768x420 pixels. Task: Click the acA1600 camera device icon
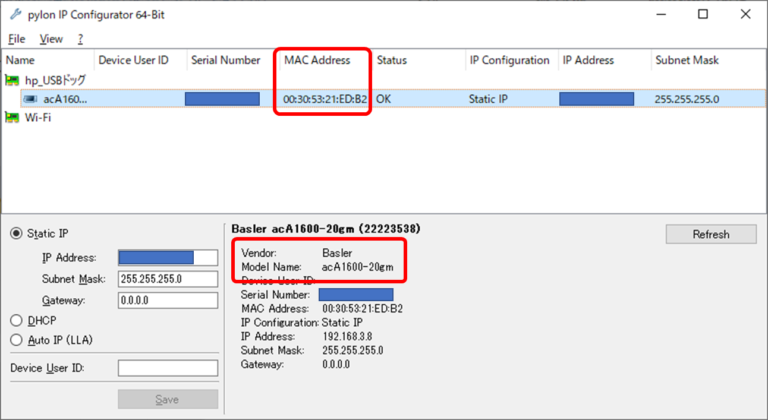coord(29,99)
